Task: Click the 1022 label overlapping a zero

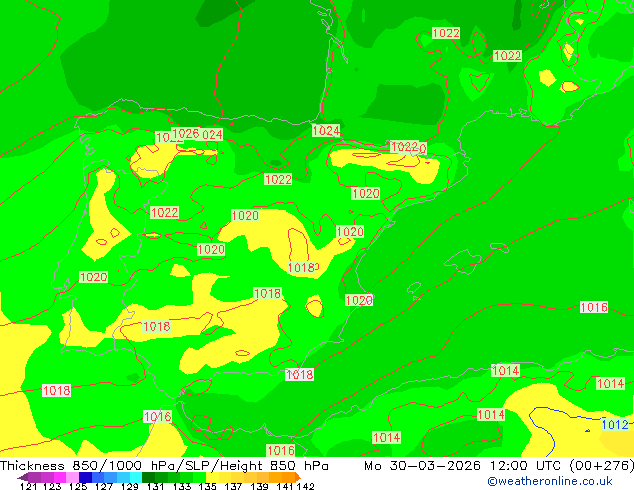Action: click(404, 146)
